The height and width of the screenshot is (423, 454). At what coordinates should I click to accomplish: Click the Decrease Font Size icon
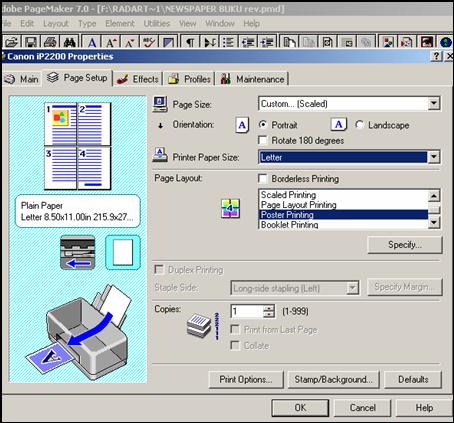point(130,42)
